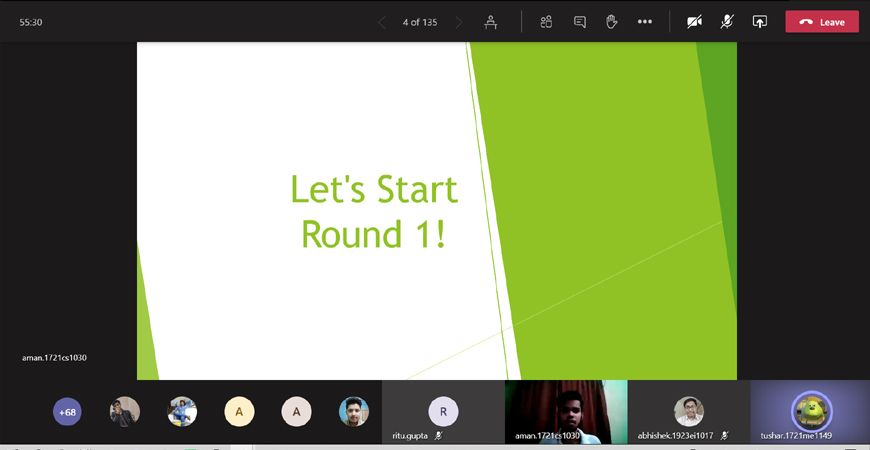The image size is (870, 450).
Task: Click the first yellow 'A' avatar
Action: 239,412
